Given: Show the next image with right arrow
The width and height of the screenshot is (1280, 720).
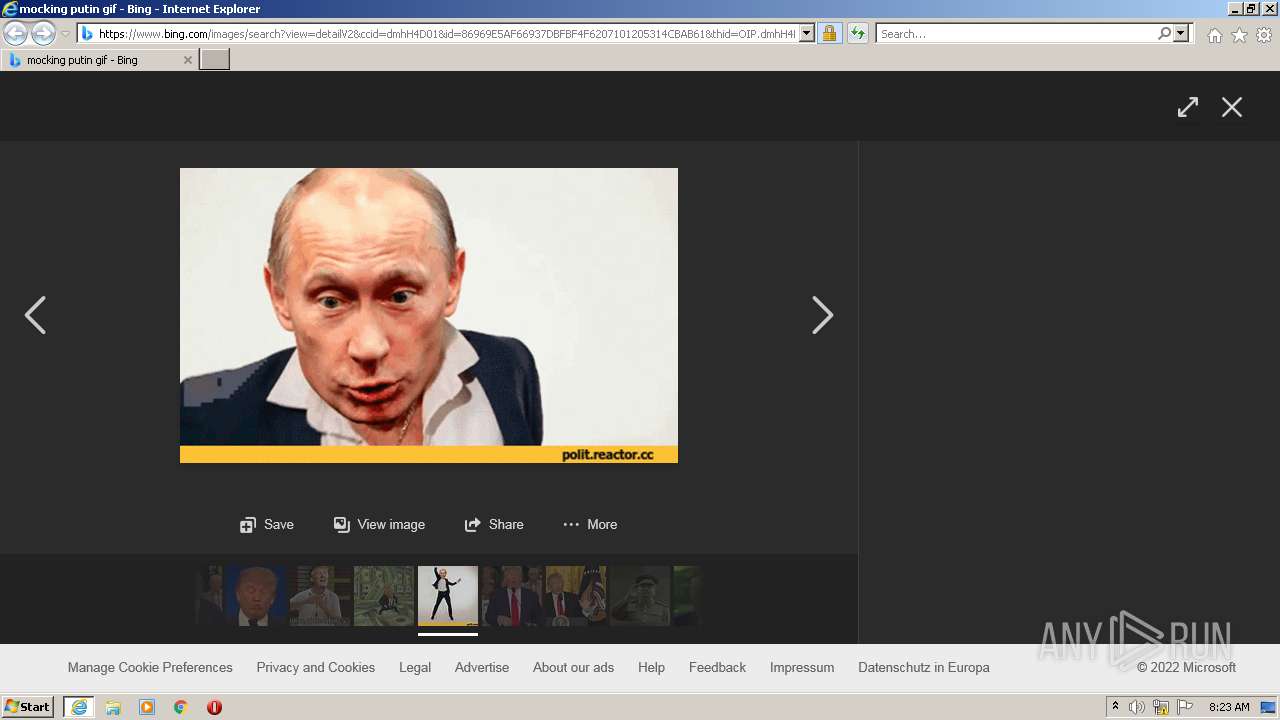Looking at the screenshot, I should 822,315.
